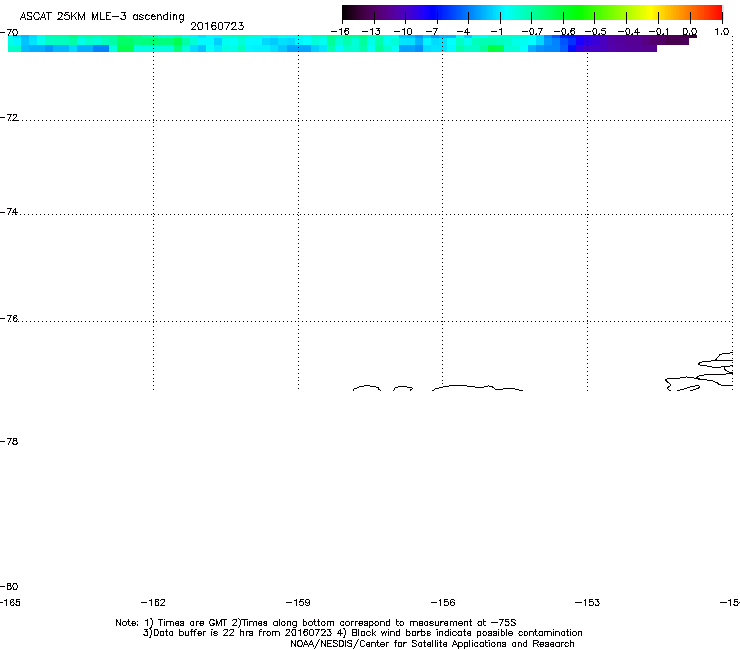Click latitude label -76
The height and width of the screenshot is (650, 740).
[x=9, y=319]
